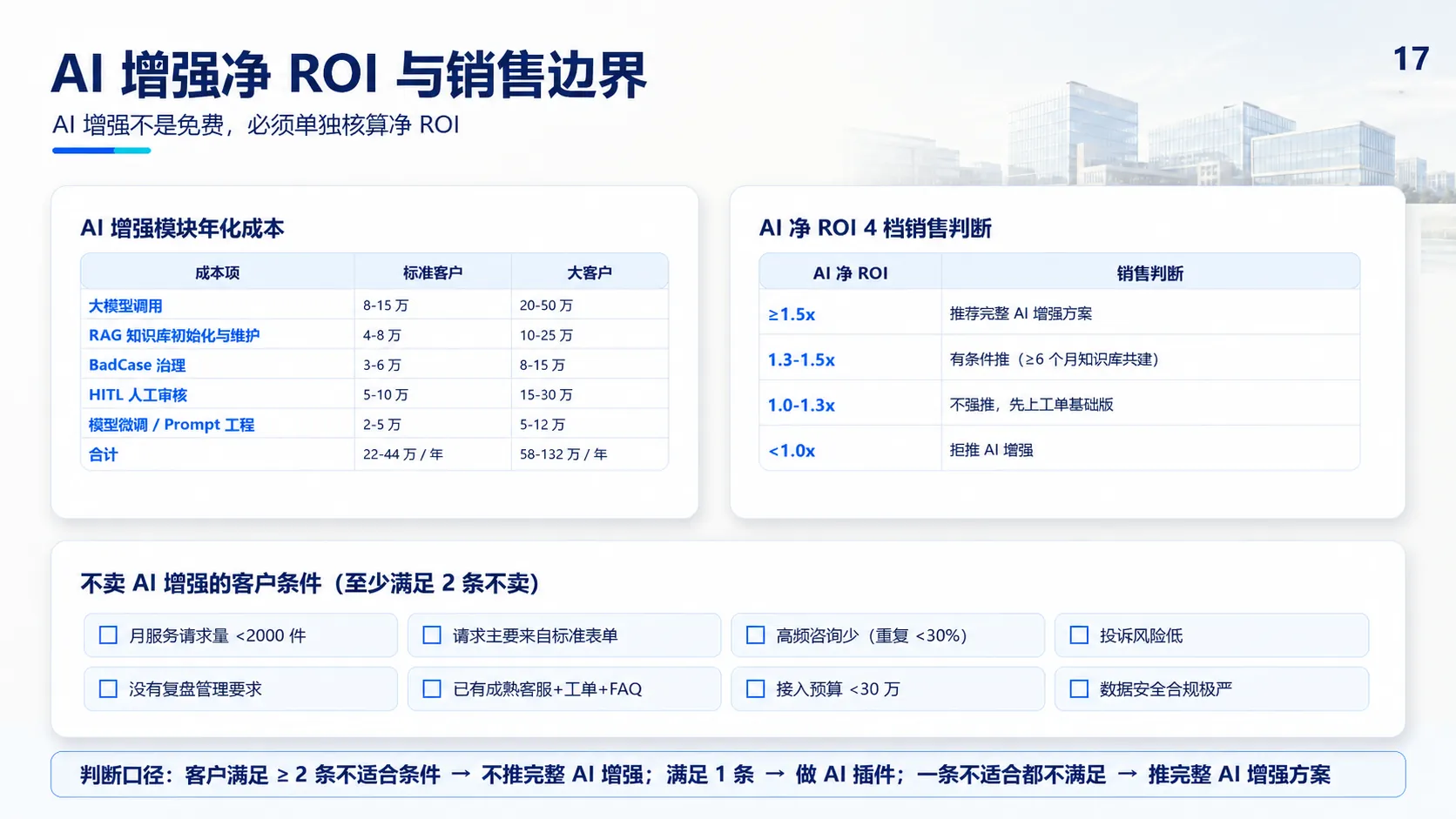Click the BadCase 治理 row label

137,365
